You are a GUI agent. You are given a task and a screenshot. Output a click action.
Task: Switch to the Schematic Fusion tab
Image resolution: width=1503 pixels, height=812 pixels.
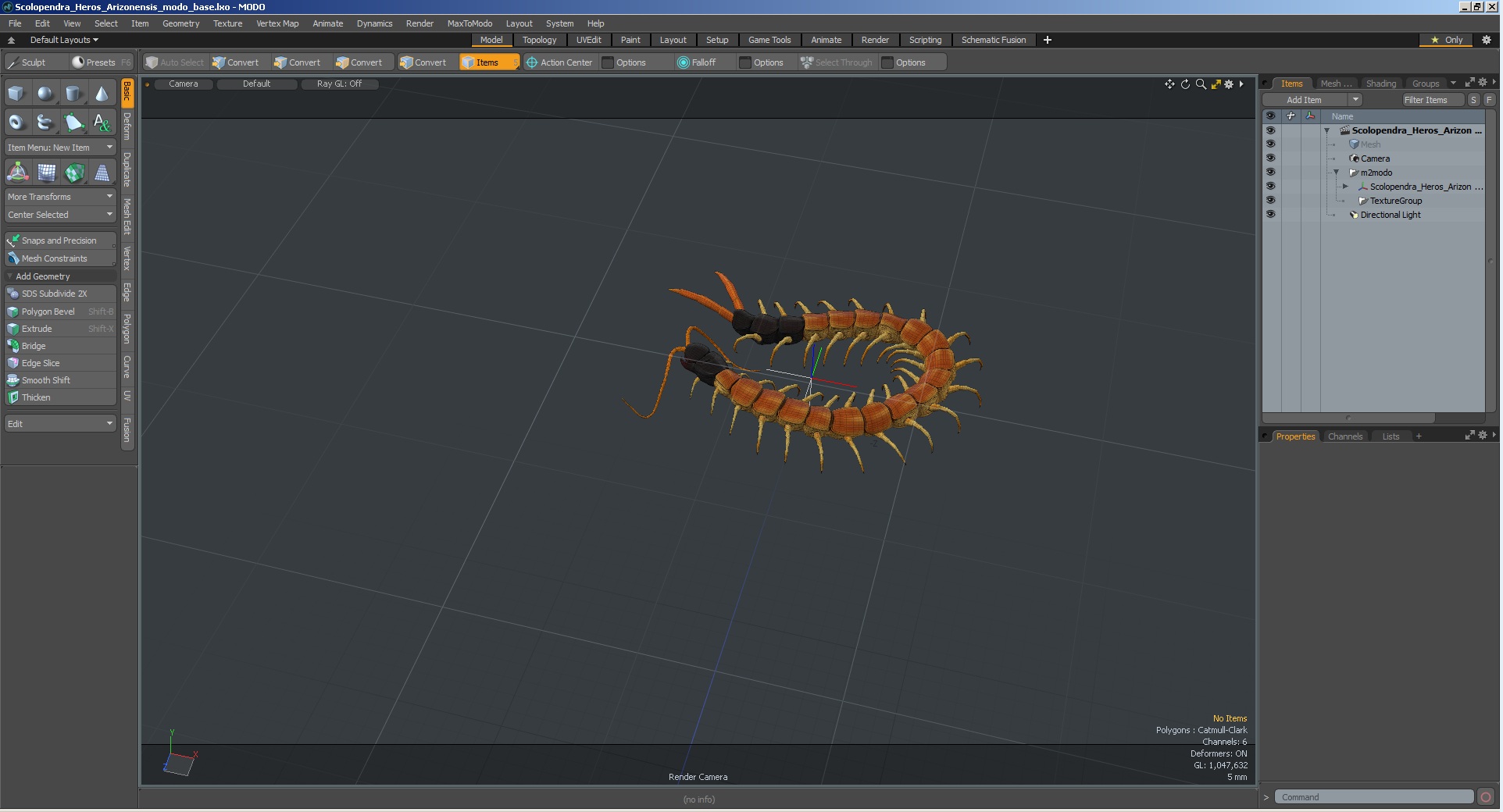pyautogui.click(x=993, y=40)
